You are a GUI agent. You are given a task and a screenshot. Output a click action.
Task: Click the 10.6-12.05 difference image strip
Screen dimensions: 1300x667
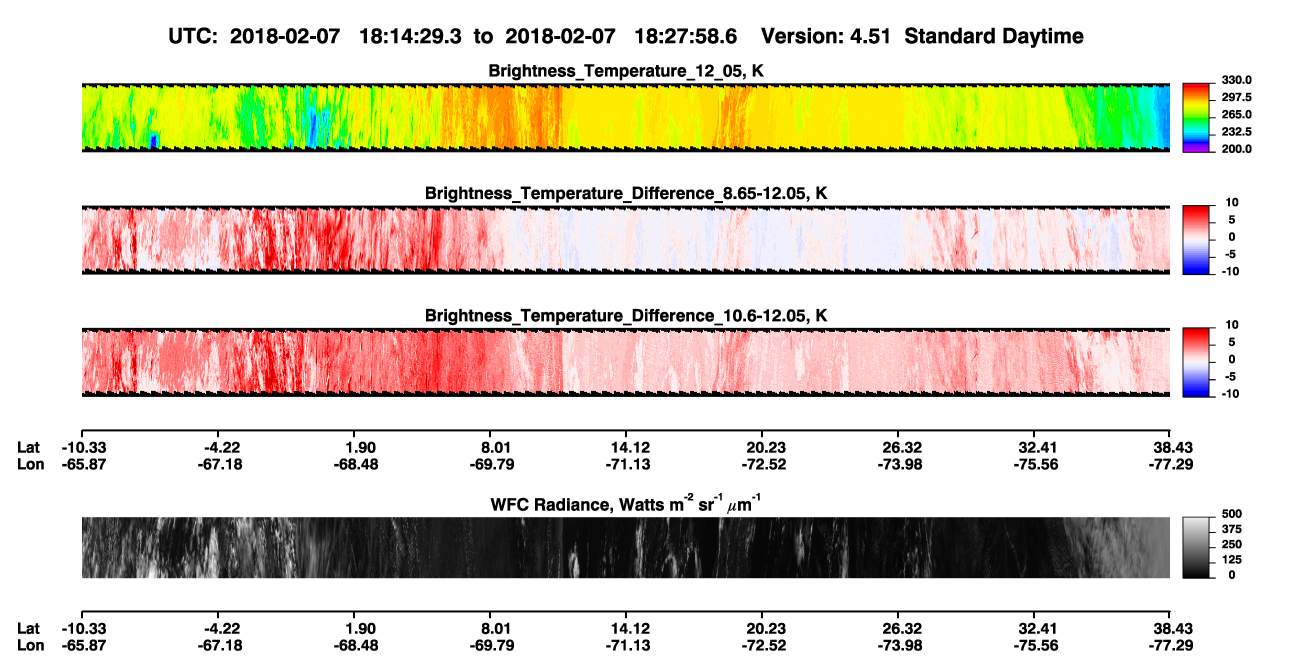pyautogui.click(x=625, y=362)
